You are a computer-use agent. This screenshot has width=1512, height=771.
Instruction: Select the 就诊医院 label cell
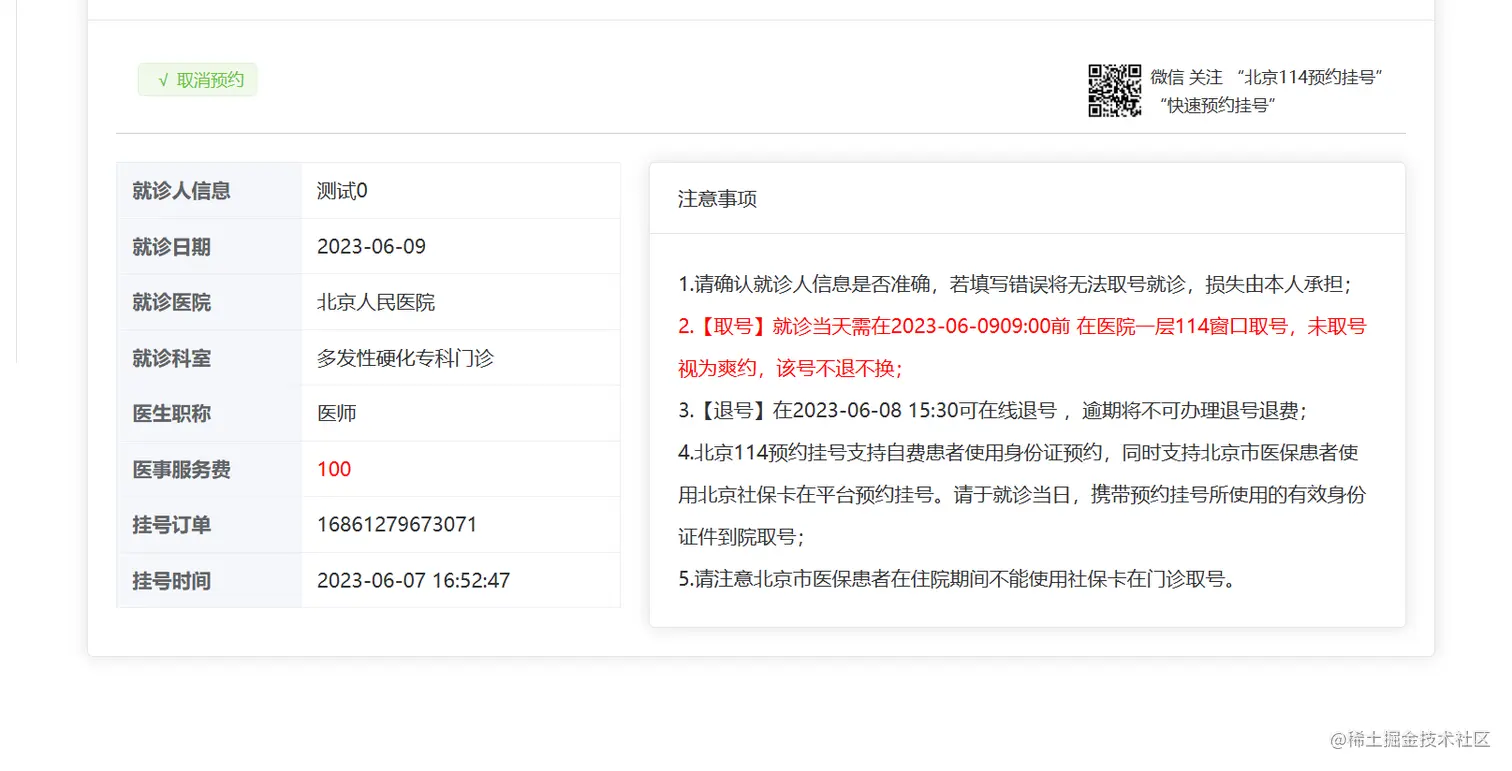coord(209,302)
